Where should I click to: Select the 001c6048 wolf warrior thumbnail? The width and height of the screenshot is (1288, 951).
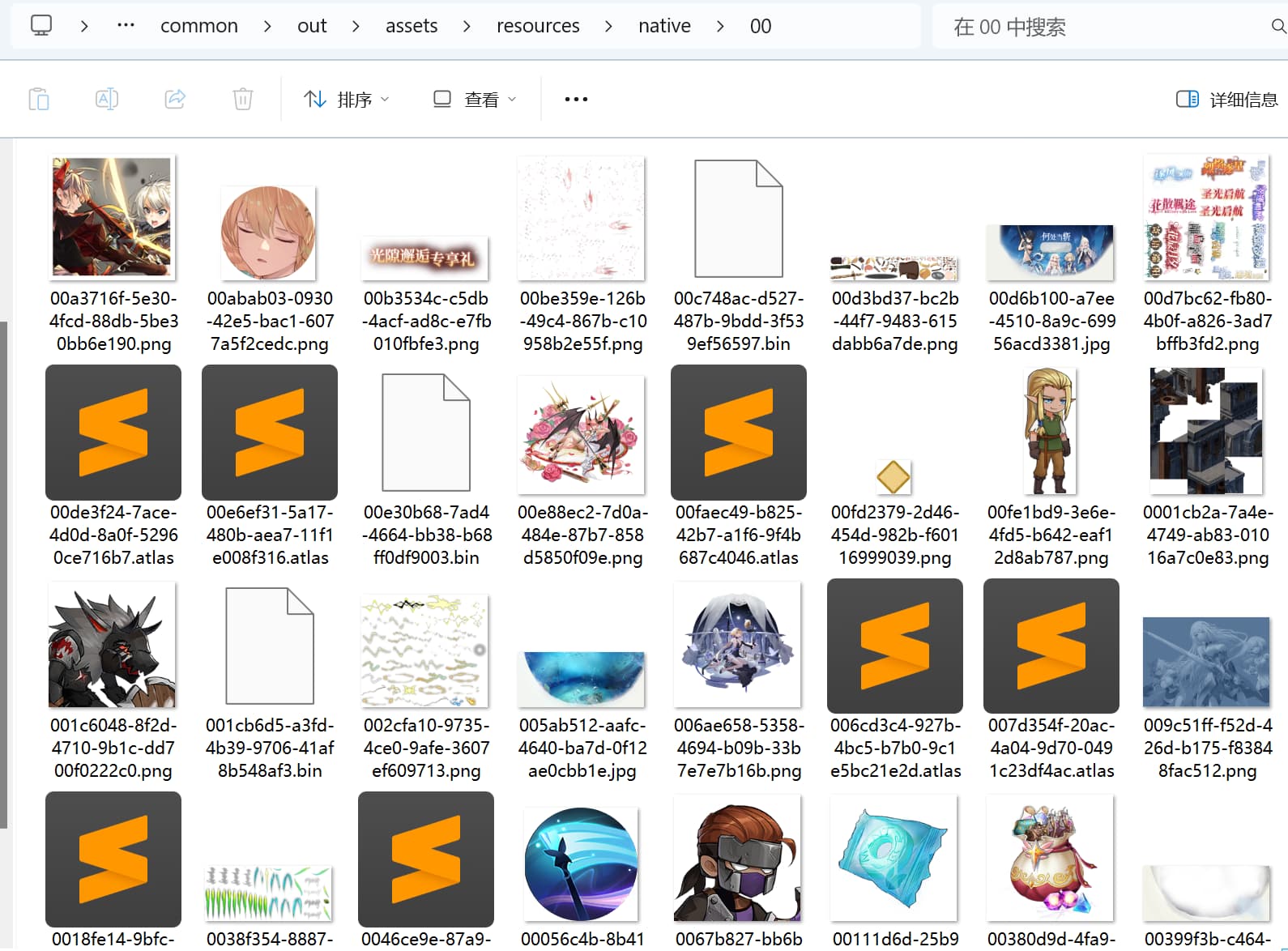[112, 645]
